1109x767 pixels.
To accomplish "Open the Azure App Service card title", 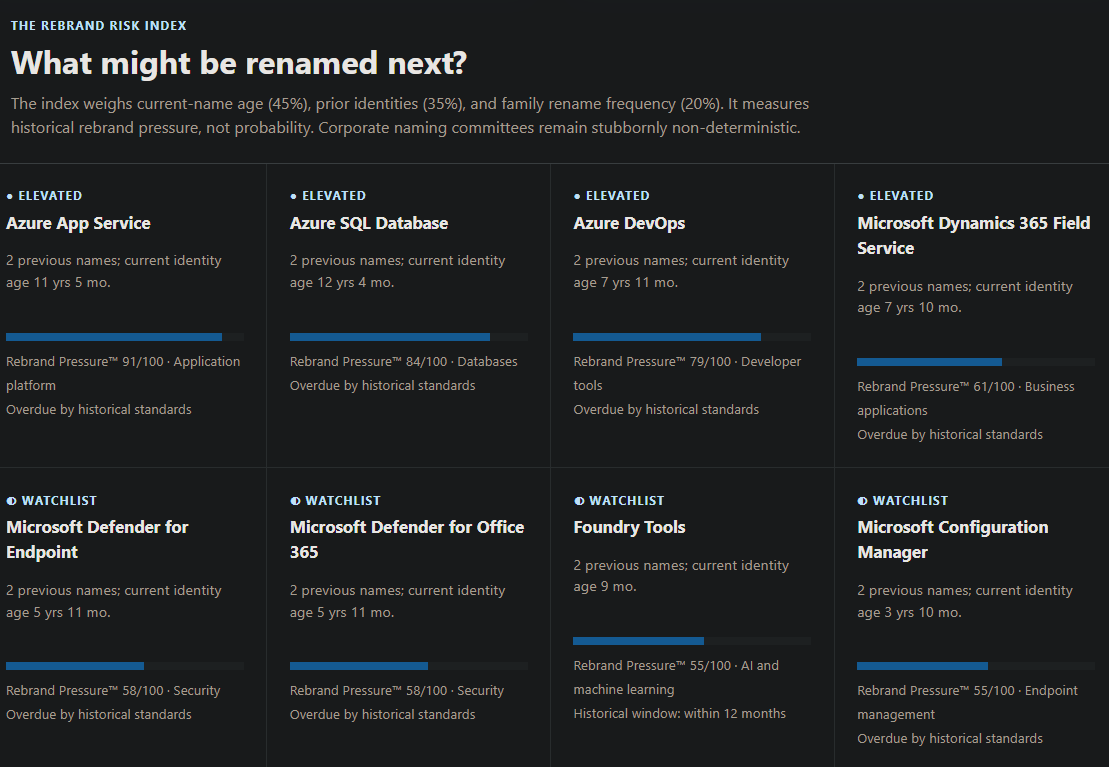I will [79, 224].
